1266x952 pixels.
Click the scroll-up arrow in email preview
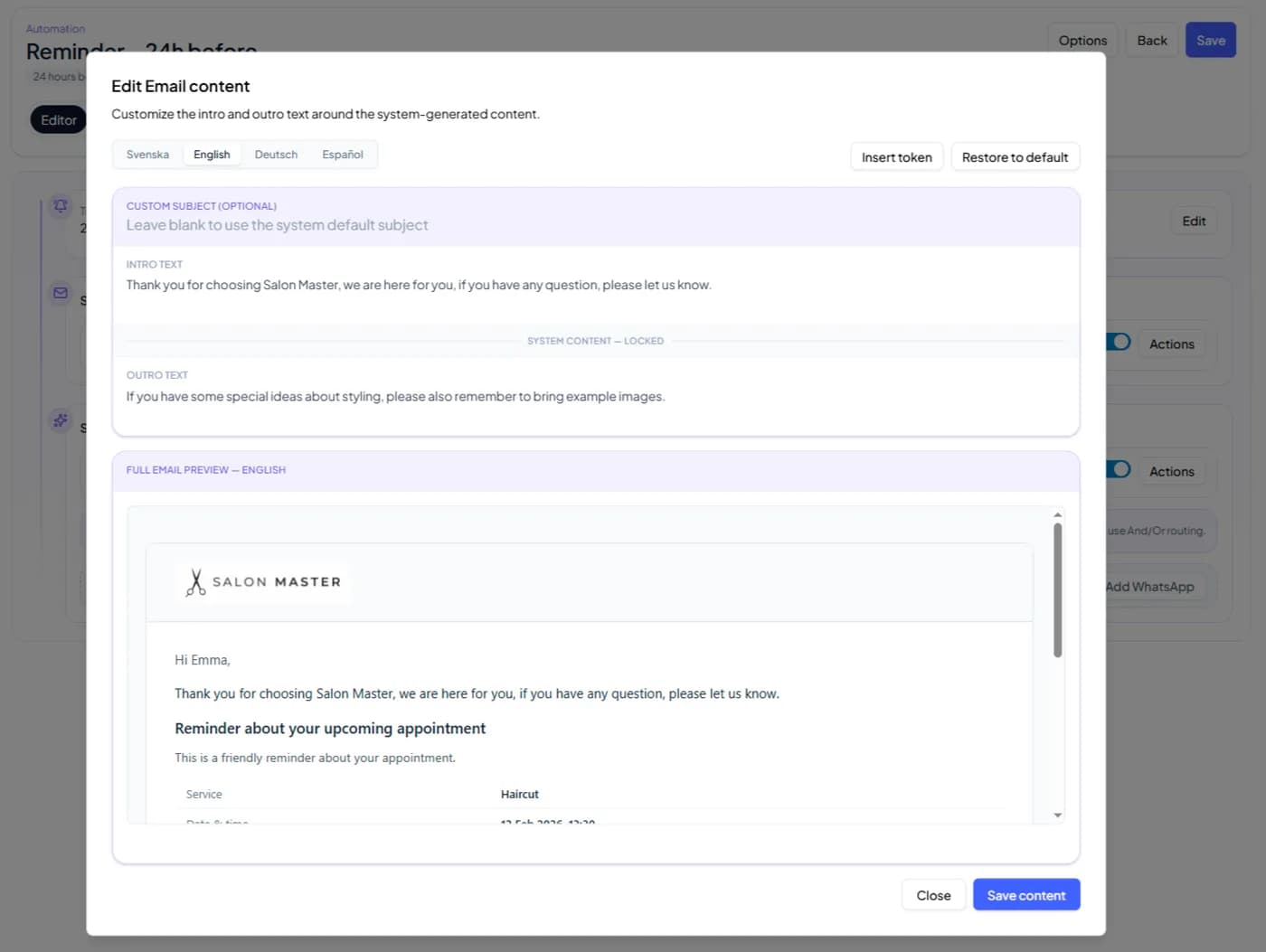1057,514
